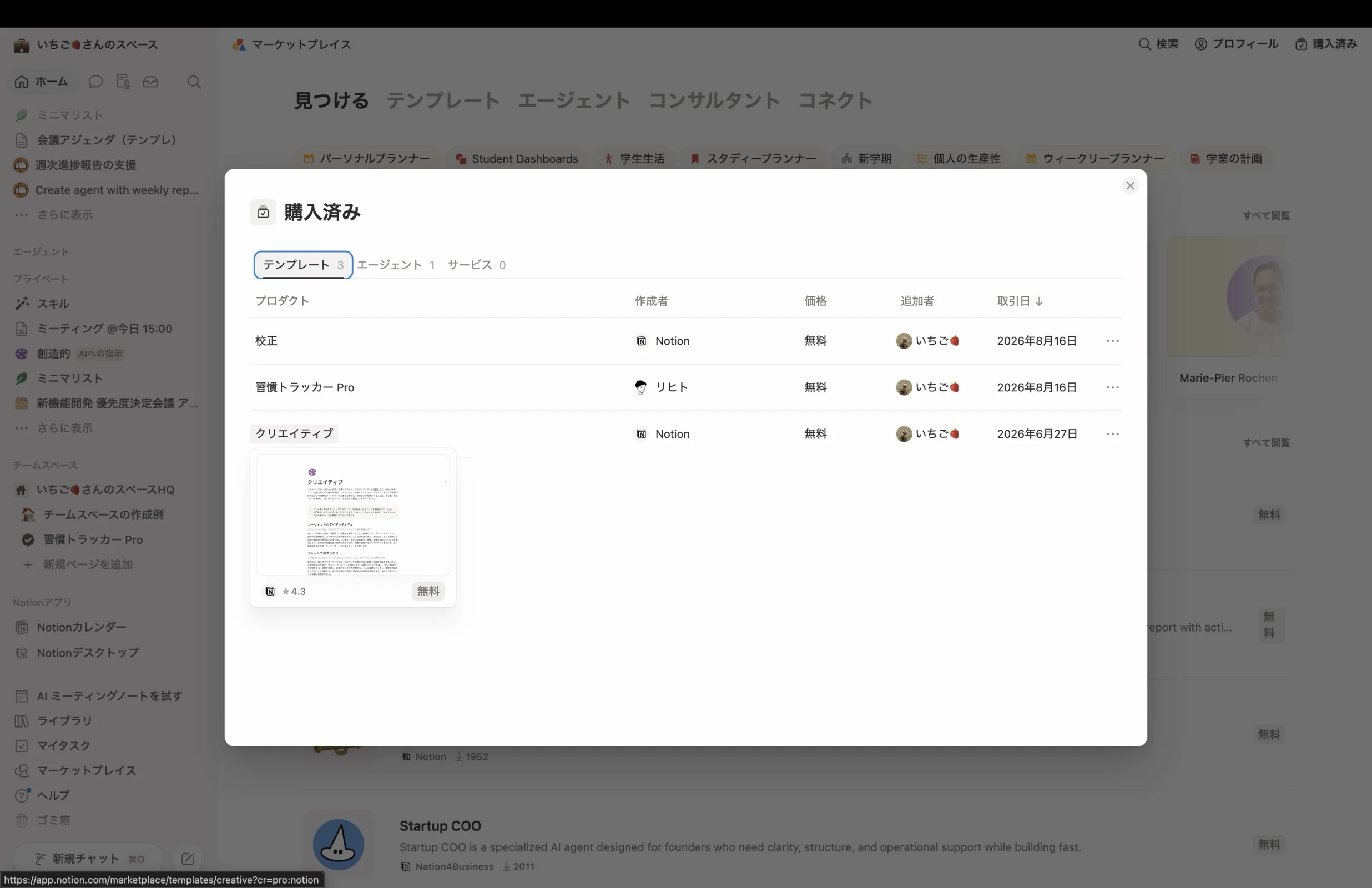The width and height of the screenshot is (1372, 888).
Task: Select Student Dashboards category chip
Action: [x=517, y=159]
